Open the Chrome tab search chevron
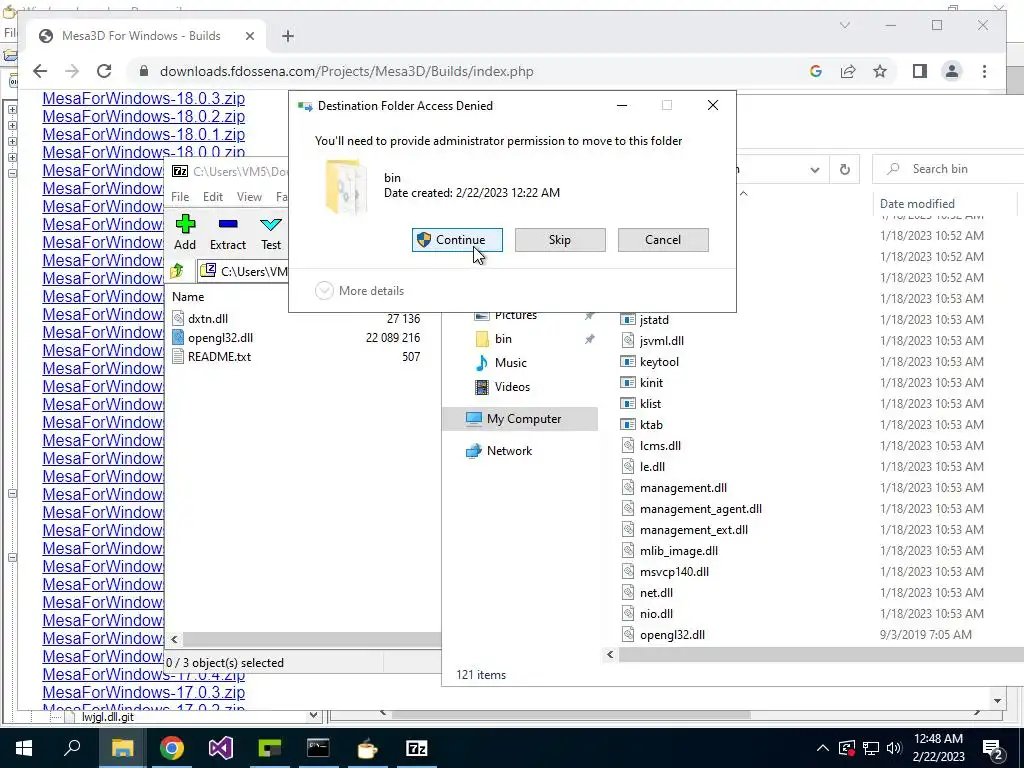 coord(844,25)
